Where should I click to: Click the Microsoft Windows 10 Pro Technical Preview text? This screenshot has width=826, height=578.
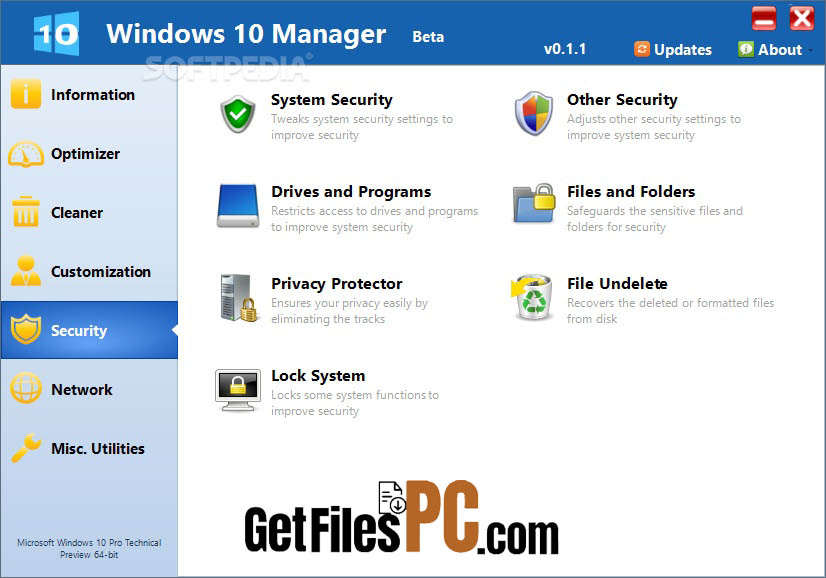click(x=89, y=548)
